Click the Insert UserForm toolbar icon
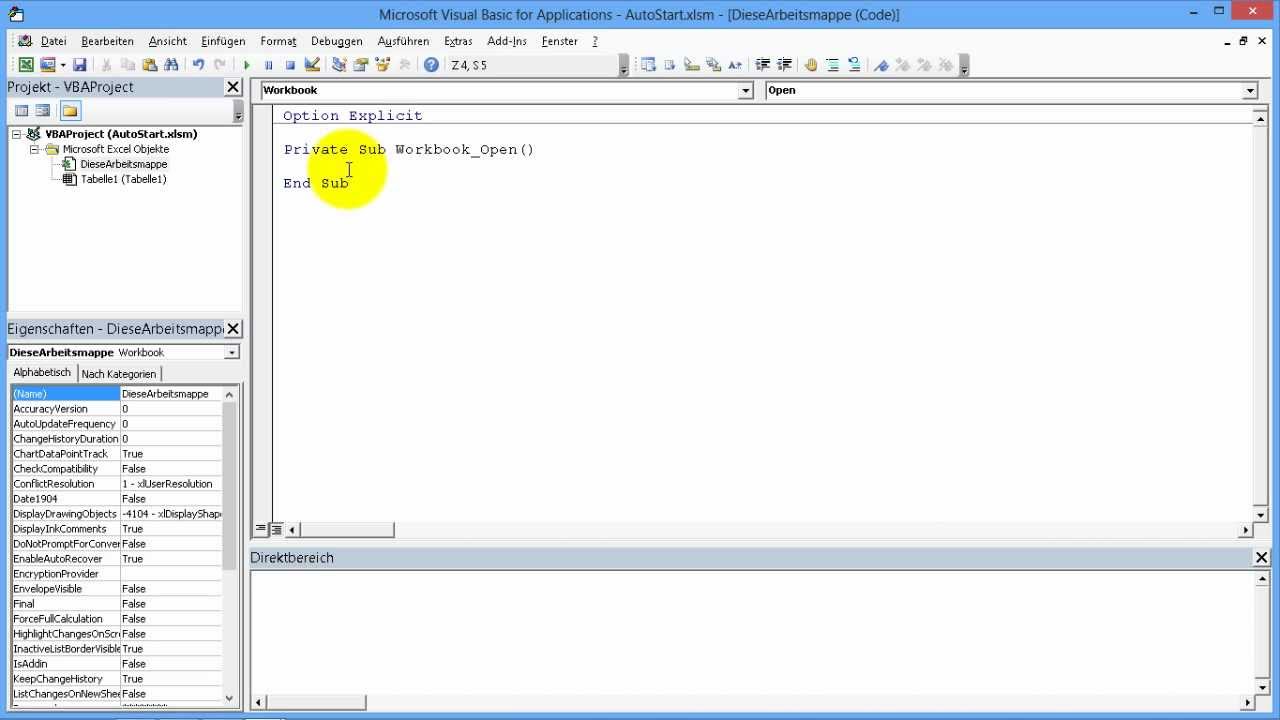Image resolution: width=1280 pixels, height=720 pixels. click(x=48, y=65)
